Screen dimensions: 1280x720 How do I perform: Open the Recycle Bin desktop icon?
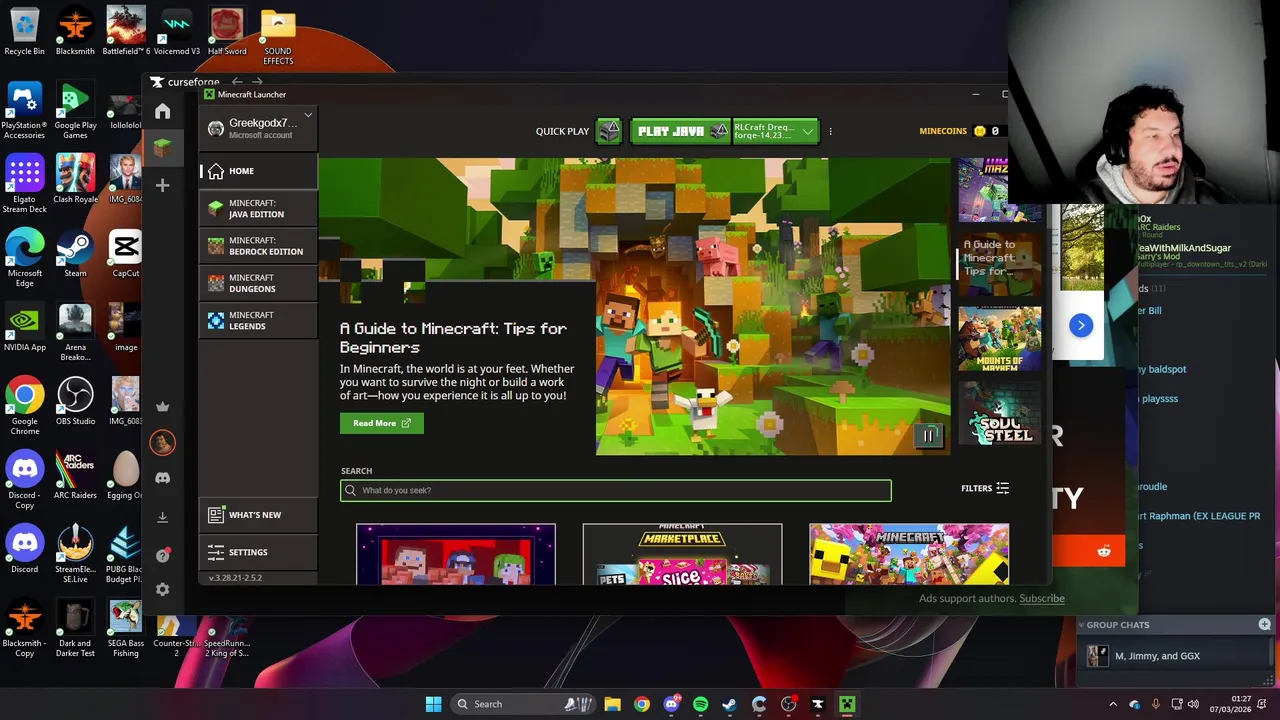(24, 32)
